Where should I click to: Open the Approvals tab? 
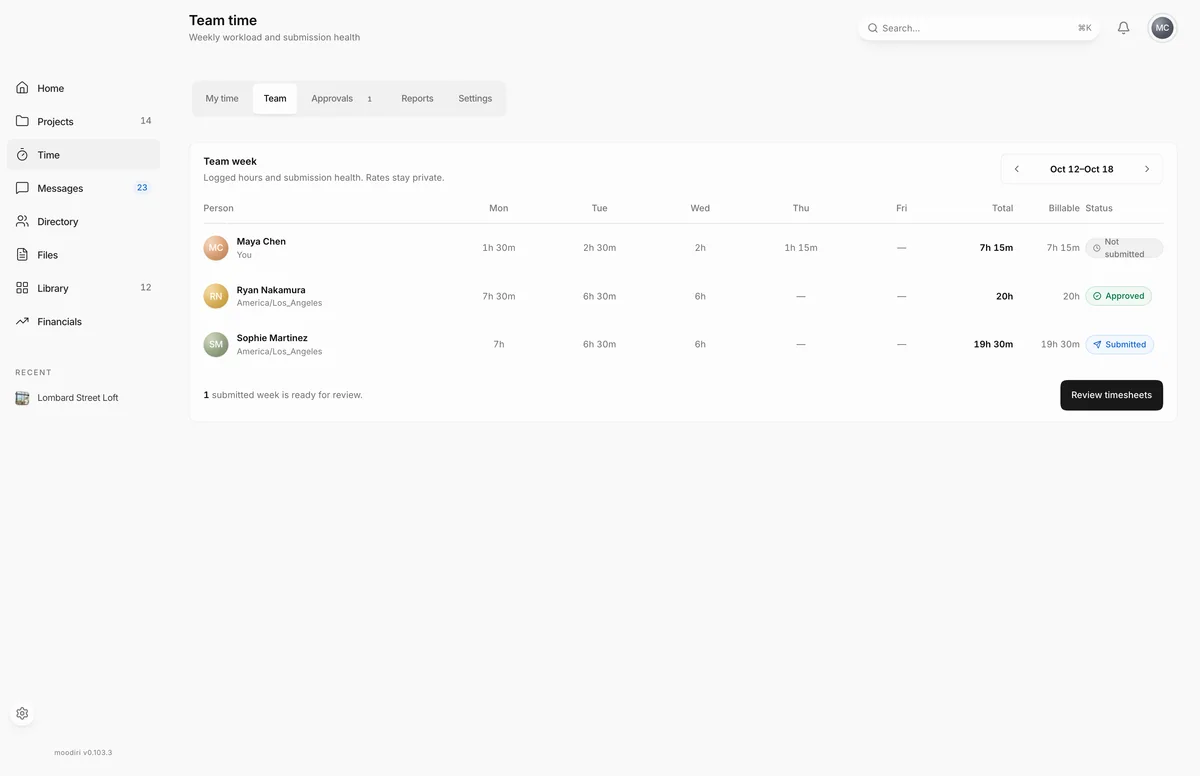point(342,99)
